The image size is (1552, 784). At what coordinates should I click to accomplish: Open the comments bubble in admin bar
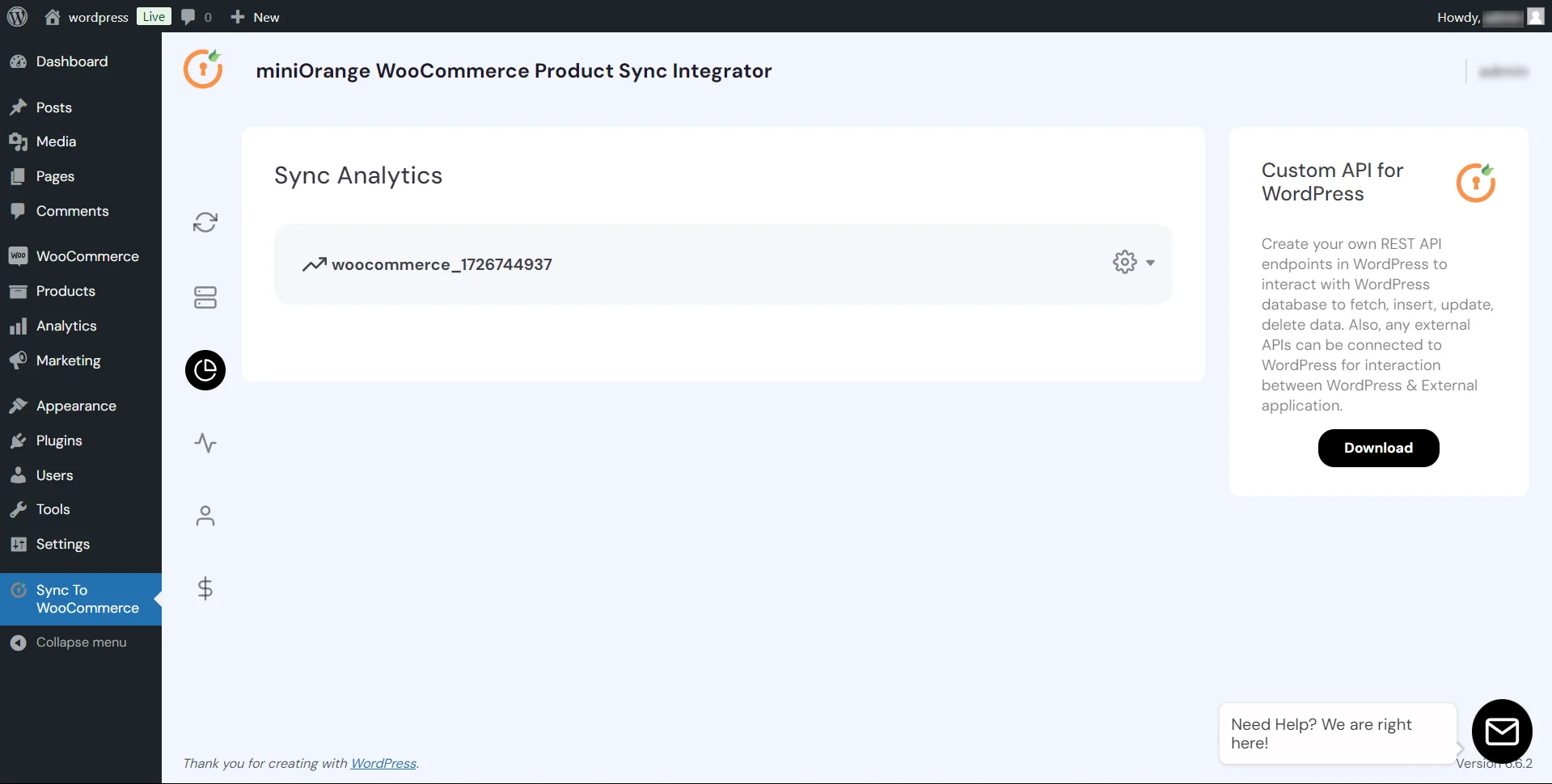tap(197, 17)
